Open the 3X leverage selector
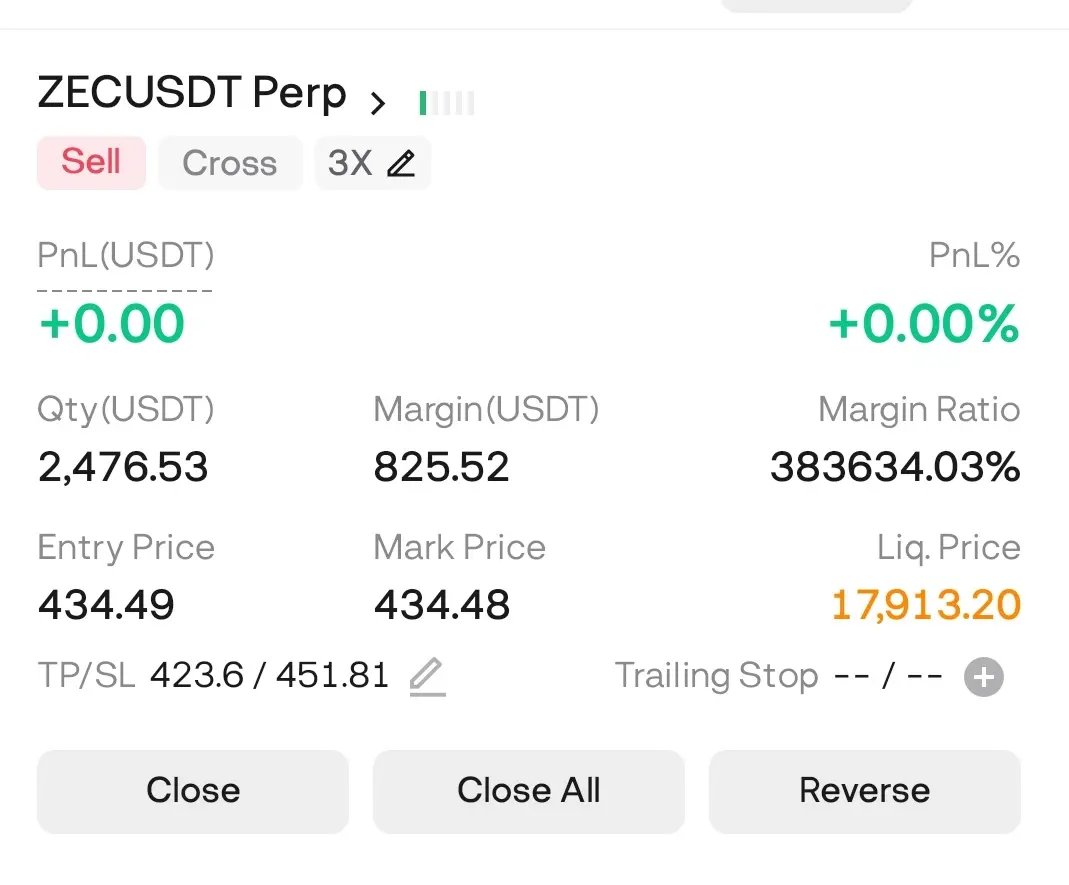Viewport: 1069px width, 885px height. click(372, 163)
